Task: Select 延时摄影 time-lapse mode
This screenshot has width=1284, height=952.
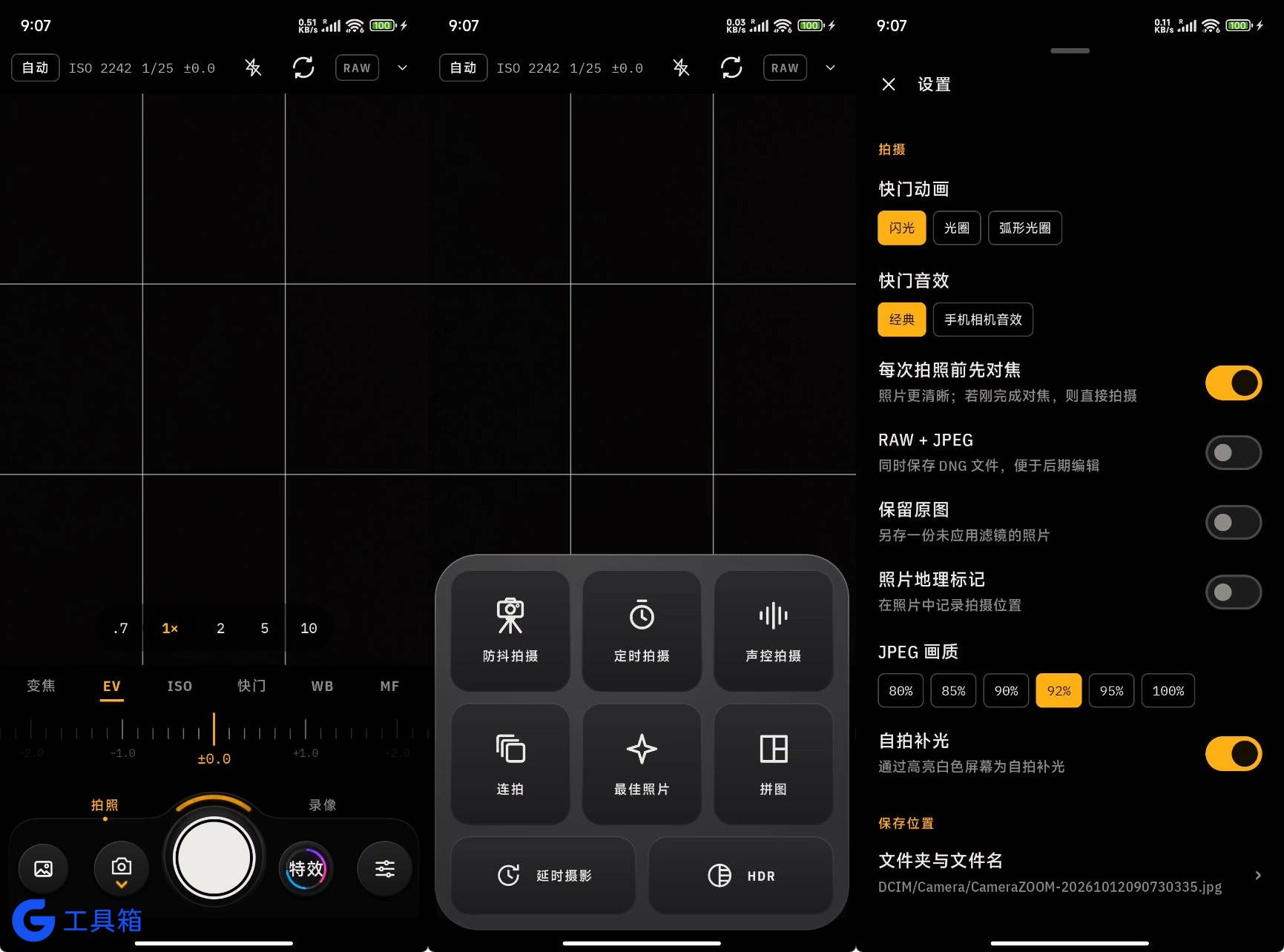Action: tap(543, 876)
